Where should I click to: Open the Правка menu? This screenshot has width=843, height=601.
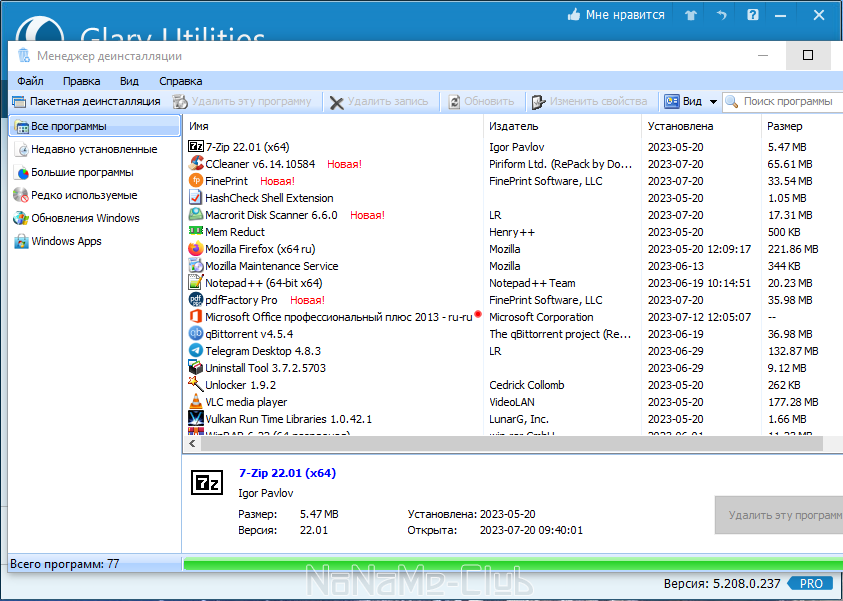(81, 81)
